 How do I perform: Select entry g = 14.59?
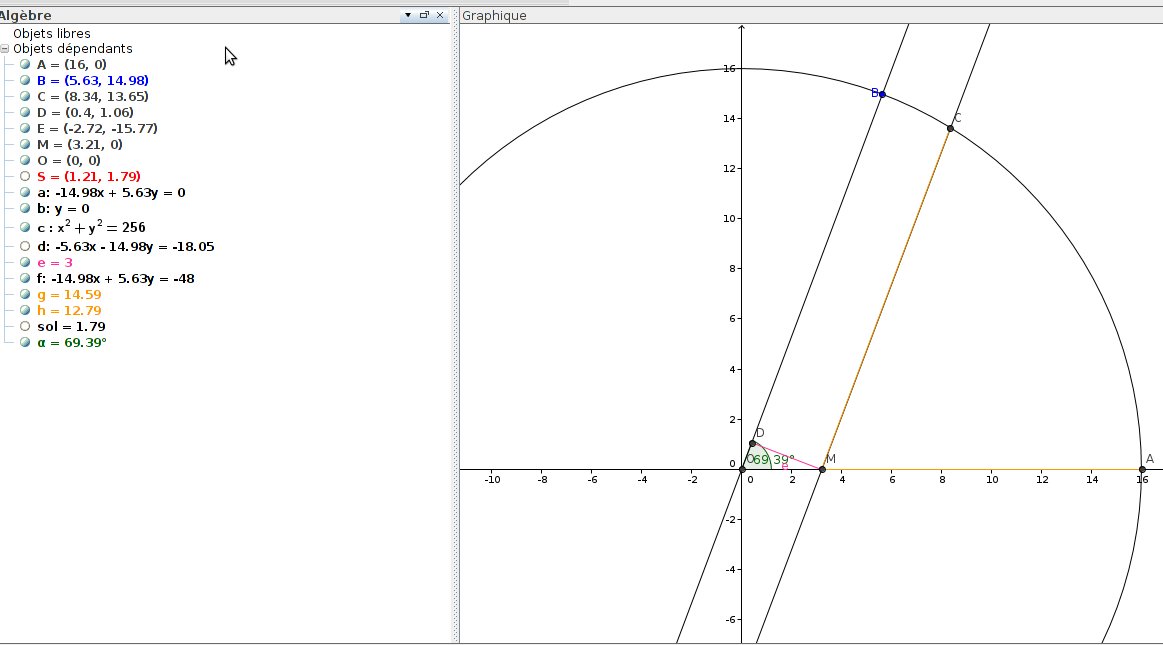[69, 294]
